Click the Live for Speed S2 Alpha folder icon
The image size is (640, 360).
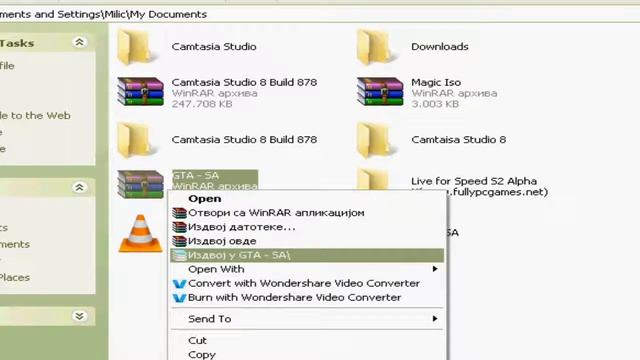[x=372, y=180]
